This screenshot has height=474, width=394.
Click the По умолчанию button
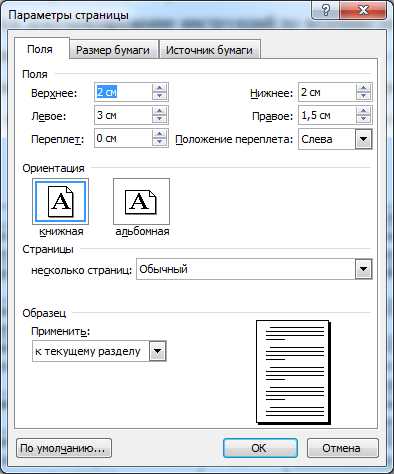coord(64,448)
